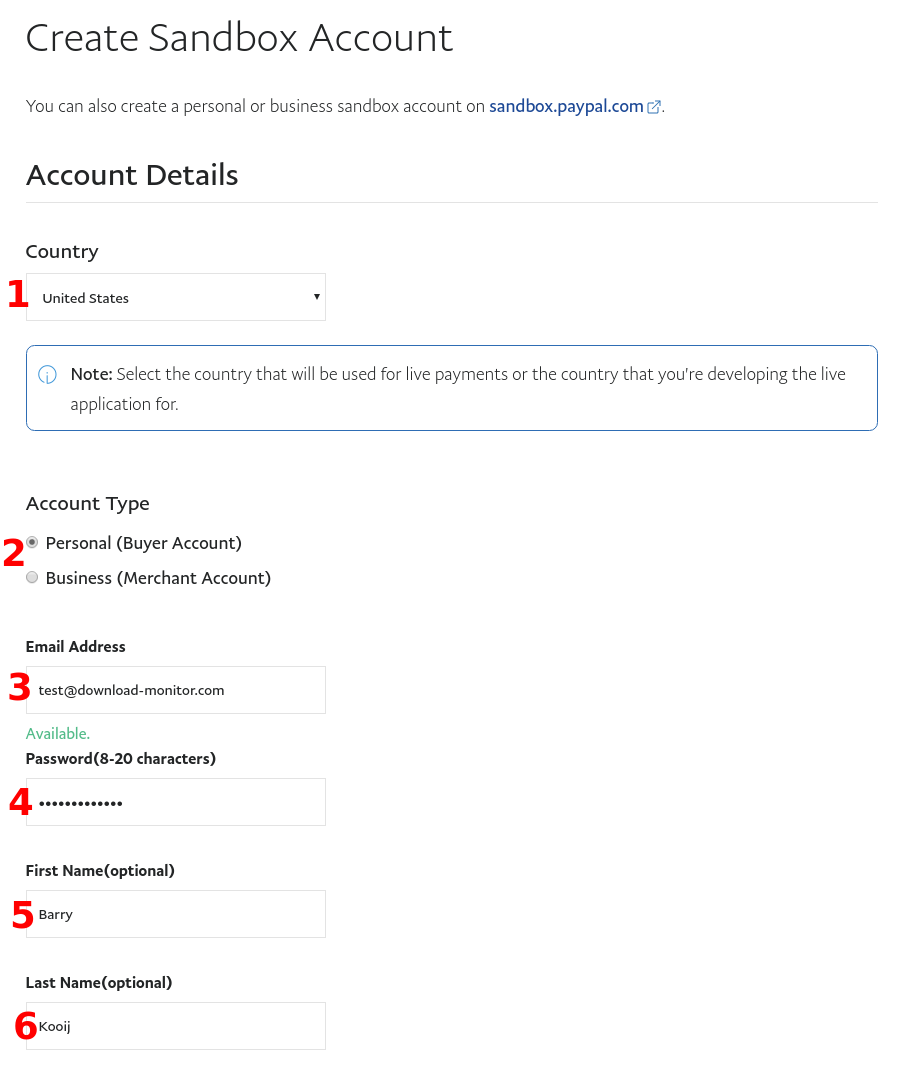Click the info icon in the Note box
The height and width of the screenshot is (1065, 900).
tap(47, 375)
